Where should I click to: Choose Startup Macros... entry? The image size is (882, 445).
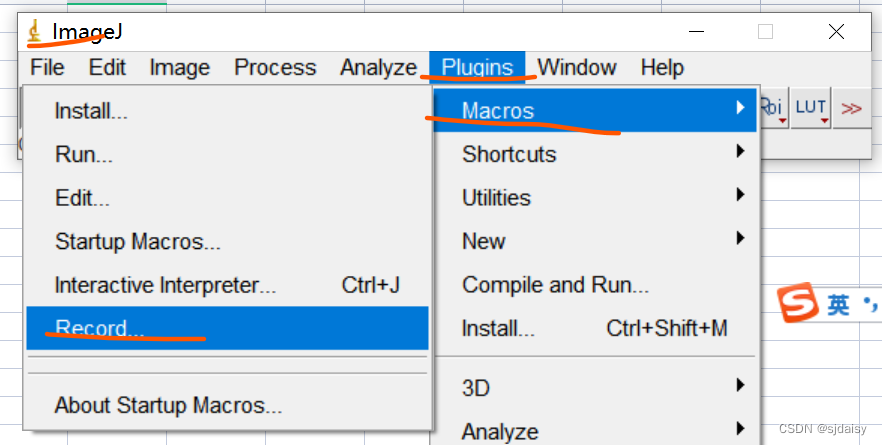tap(227, 241)
